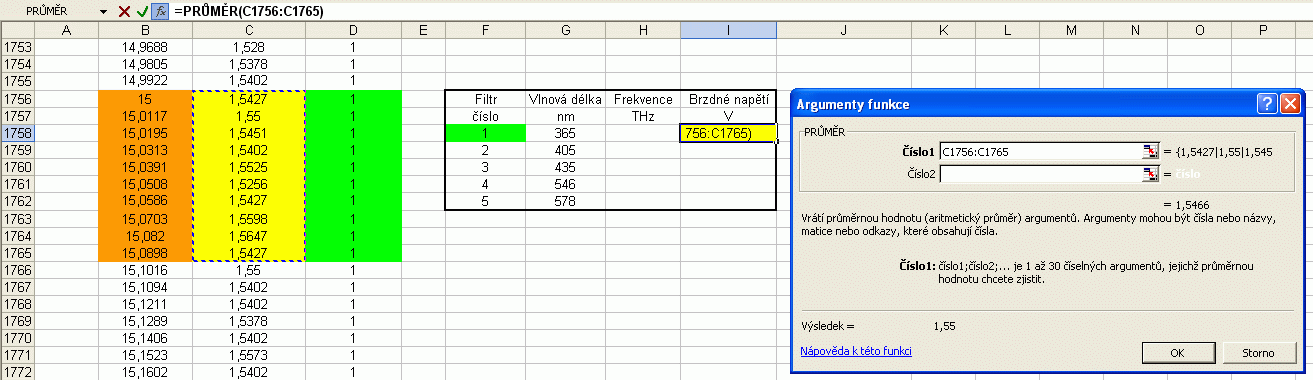The width and height of the screenshot is (1313, 380).
Task: Click cell containing 1,528
Action: (248, 47)
